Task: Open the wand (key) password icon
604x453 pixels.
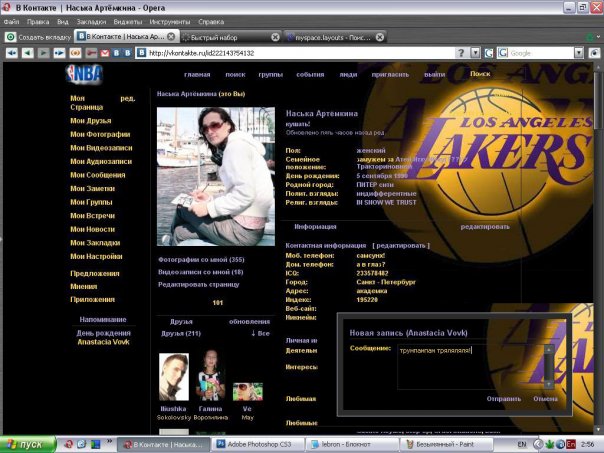Action: (x=91, y=53)
